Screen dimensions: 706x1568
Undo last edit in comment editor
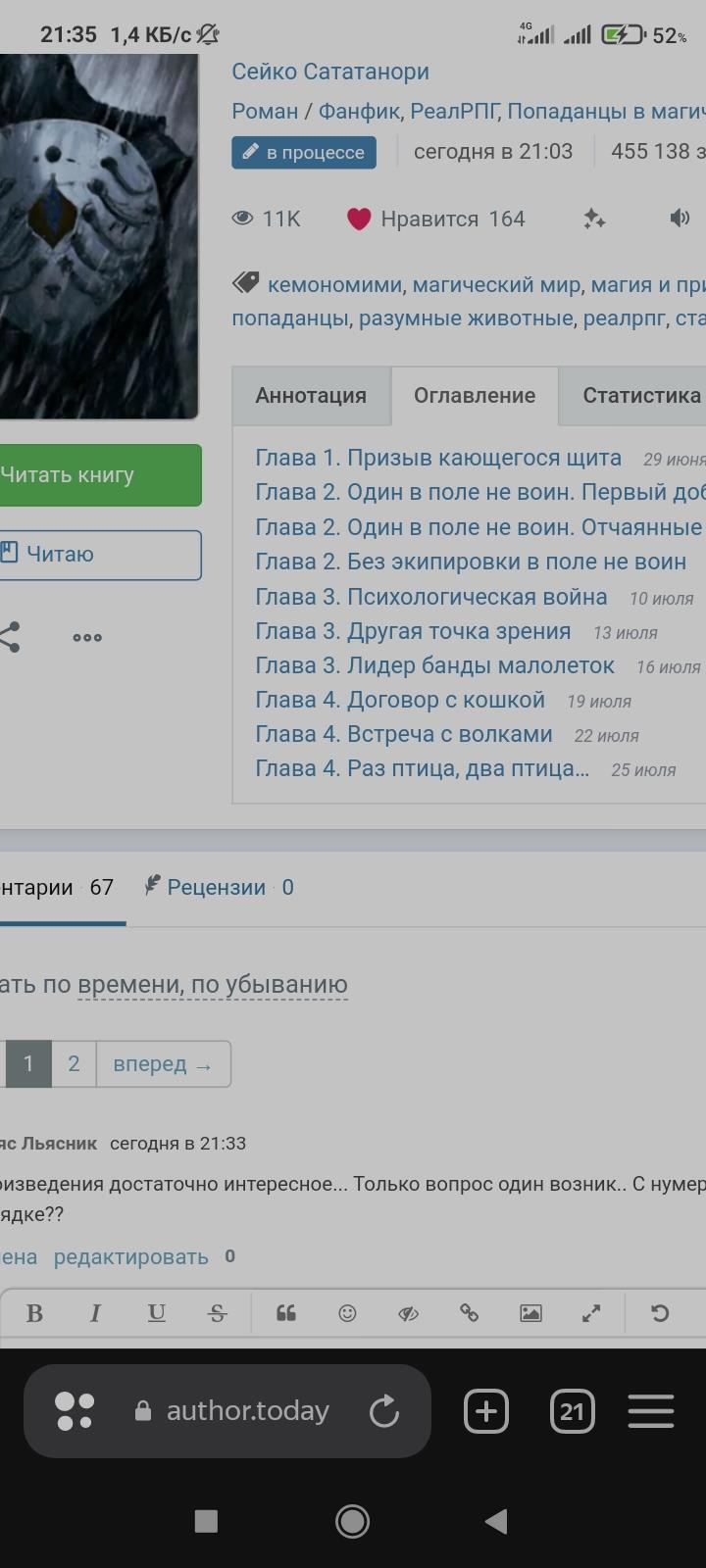click(x=660, y=1313)
